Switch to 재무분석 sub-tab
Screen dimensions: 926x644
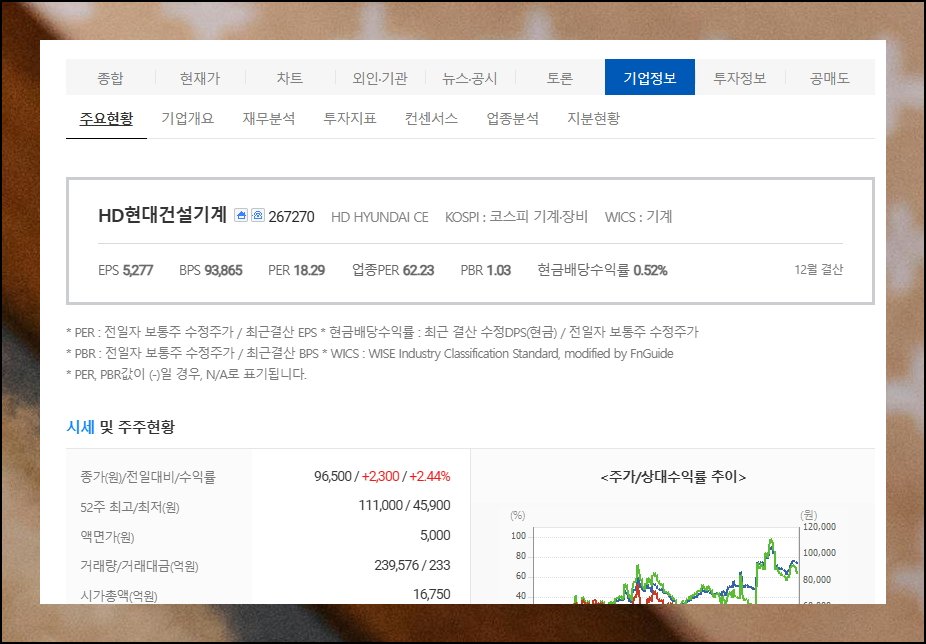(269, 118)
